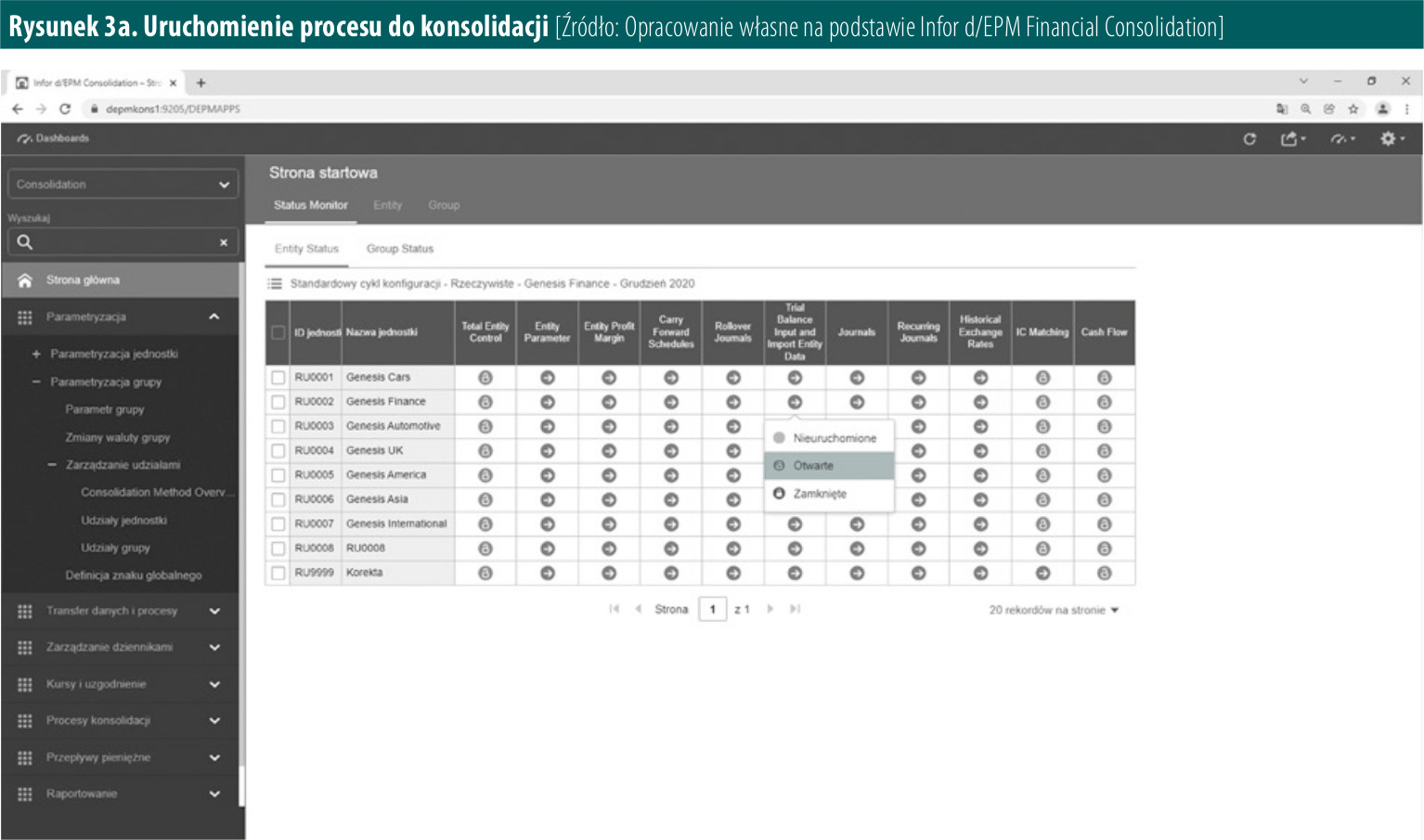Expand Parametryzacja jednostki tree node

(x=36, y=354)
